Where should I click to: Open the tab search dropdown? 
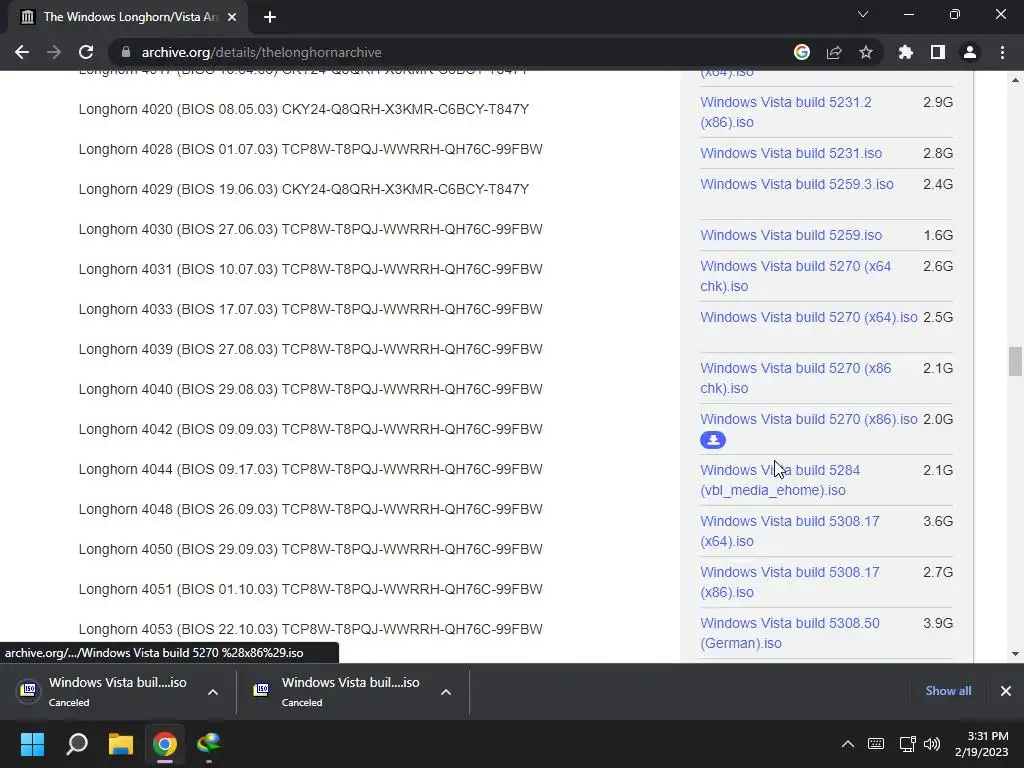click(x=863, y=14)
